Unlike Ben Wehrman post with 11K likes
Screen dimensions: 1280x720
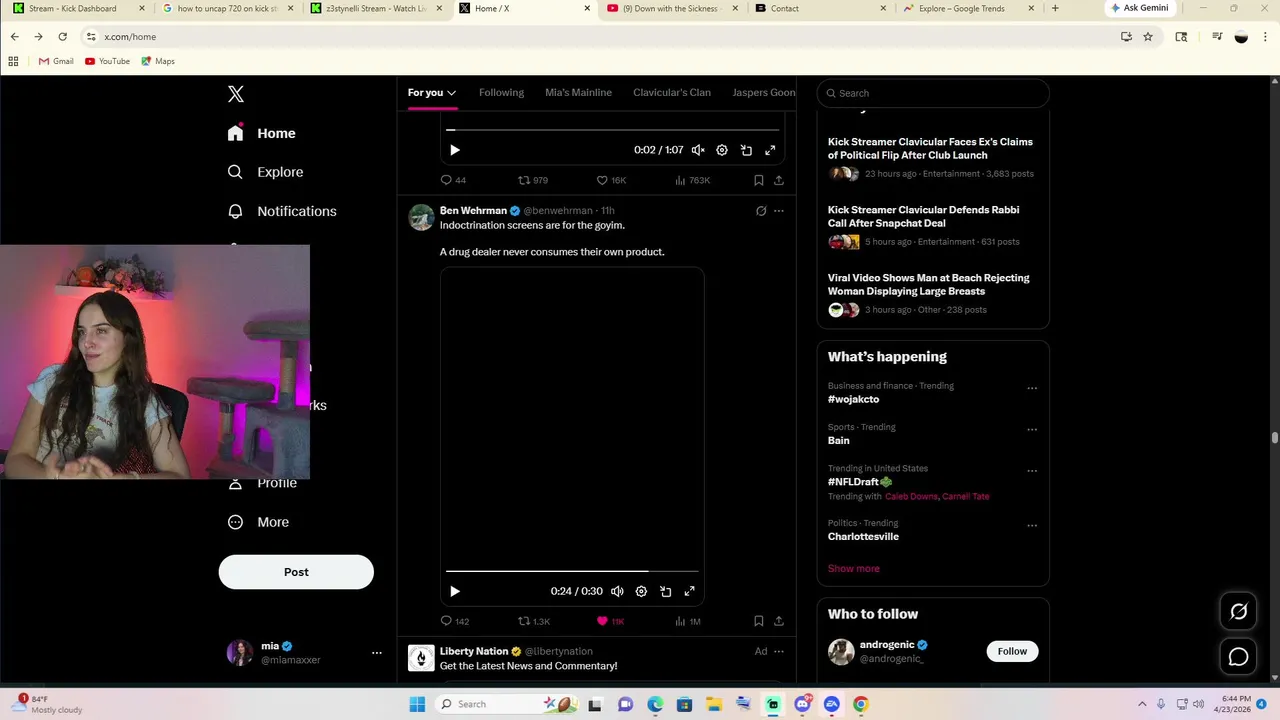(610, 621)
